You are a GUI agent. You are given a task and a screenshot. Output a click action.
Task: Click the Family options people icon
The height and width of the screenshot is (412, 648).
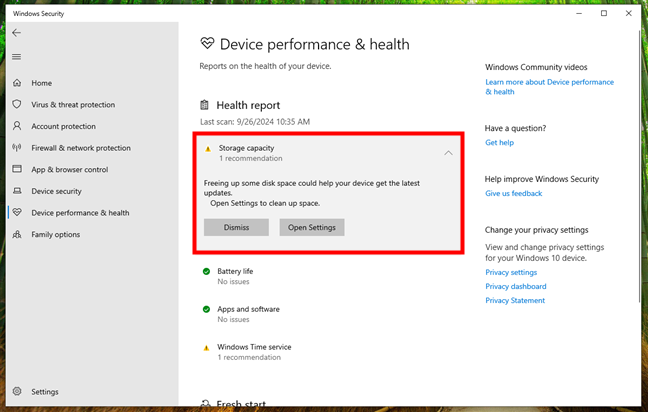[17, 234]
